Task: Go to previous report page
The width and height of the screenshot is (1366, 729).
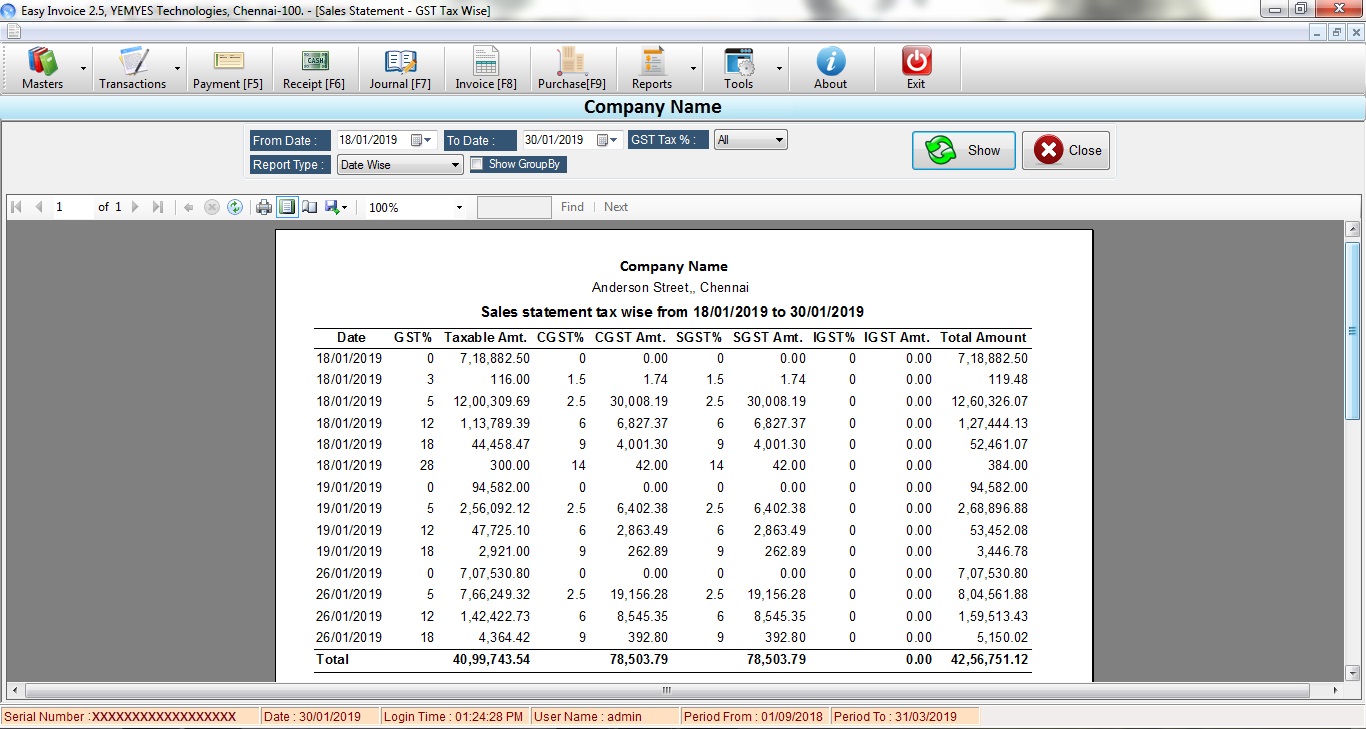Action: [x=39, y=207]
